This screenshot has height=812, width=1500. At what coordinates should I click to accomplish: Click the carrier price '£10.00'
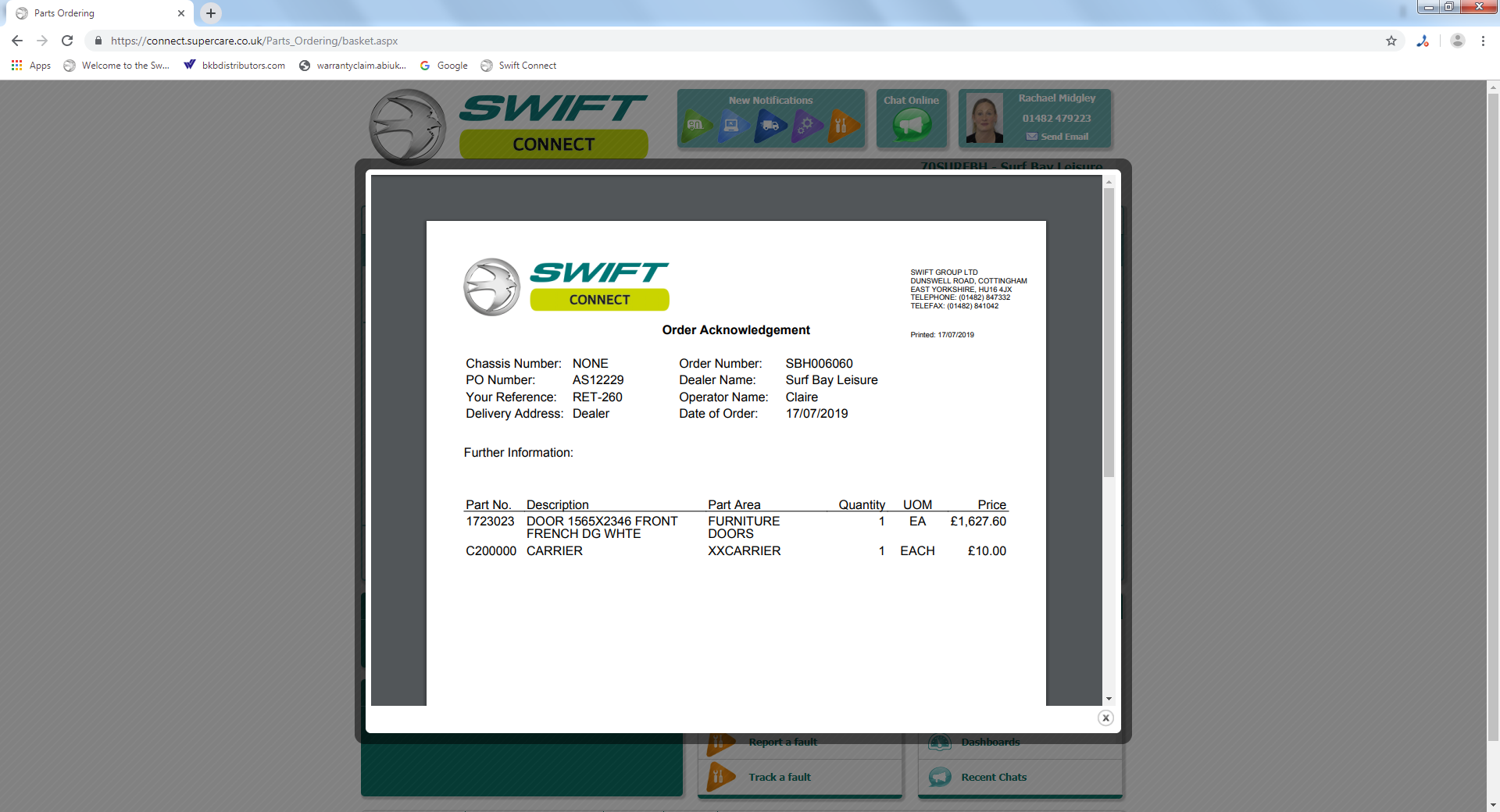(x=987, y=551)
